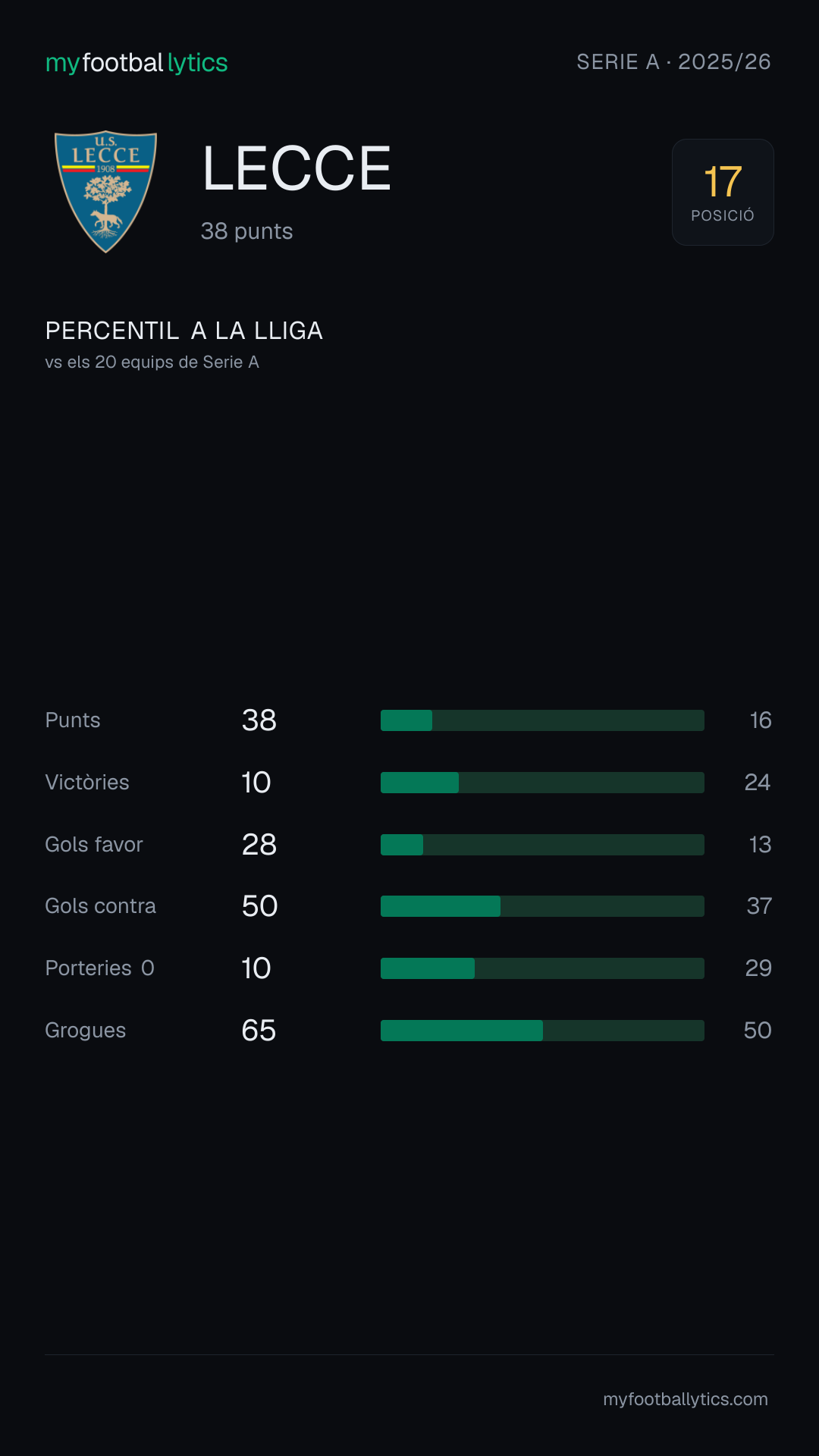This screenshot has width=819, height=1456.
Task: Click the Gols favor value 28
Action: [259, 845]
